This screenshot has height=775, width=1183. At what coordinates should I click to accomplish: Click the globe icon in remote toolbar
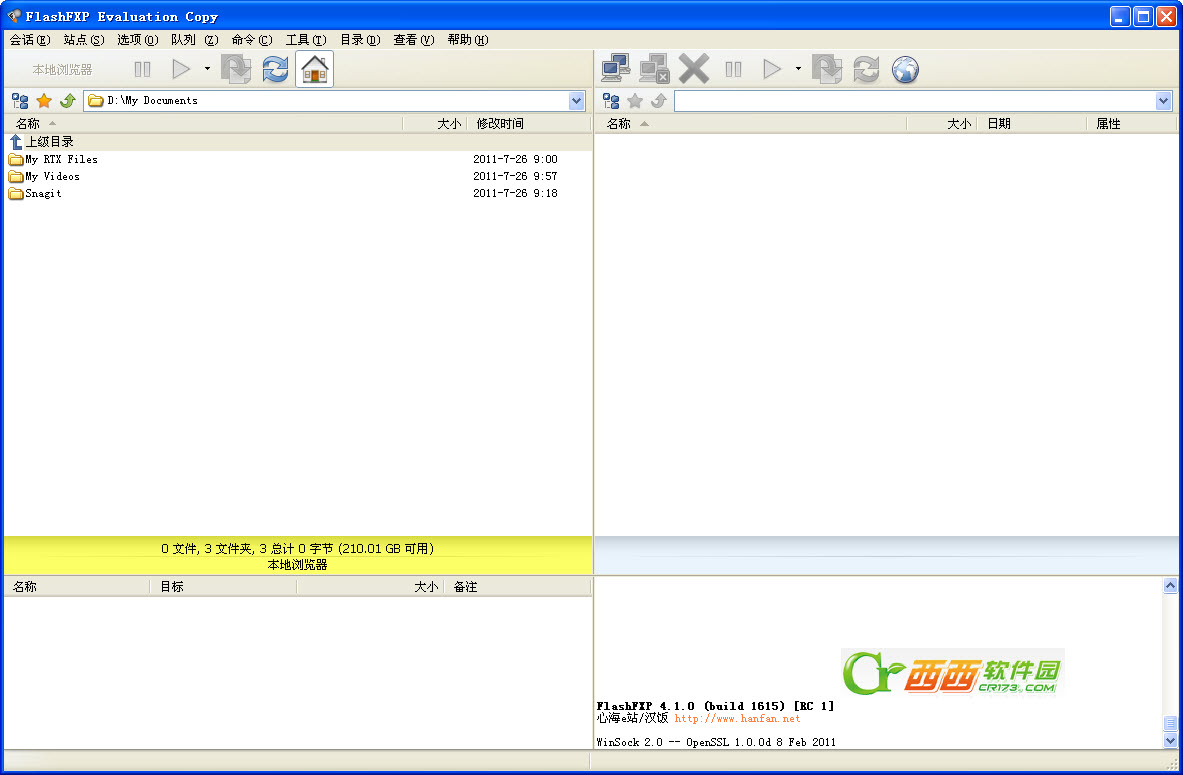[x=905, y=69]
